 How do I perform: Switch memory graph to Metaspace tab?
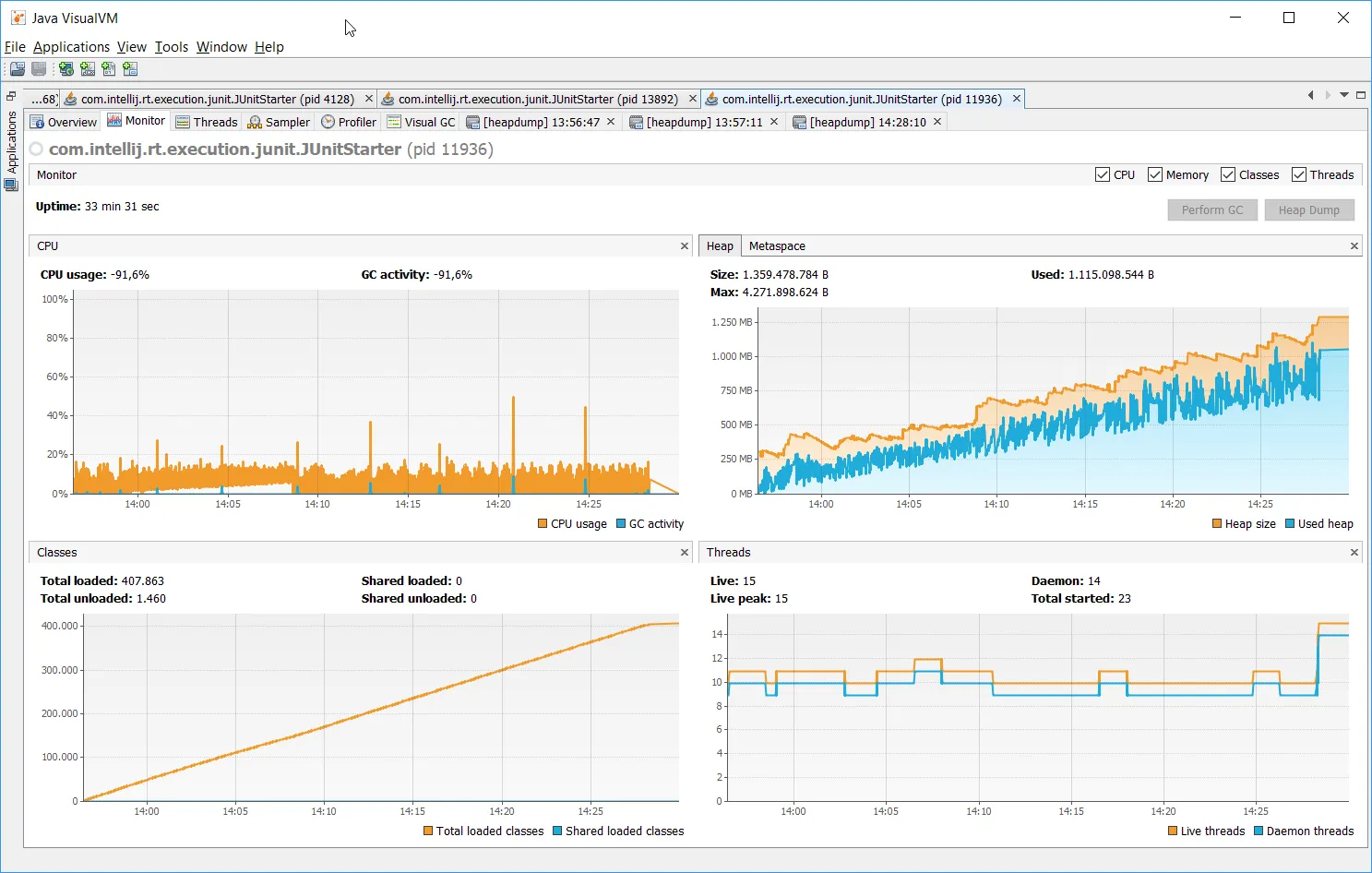coord(777,246)
